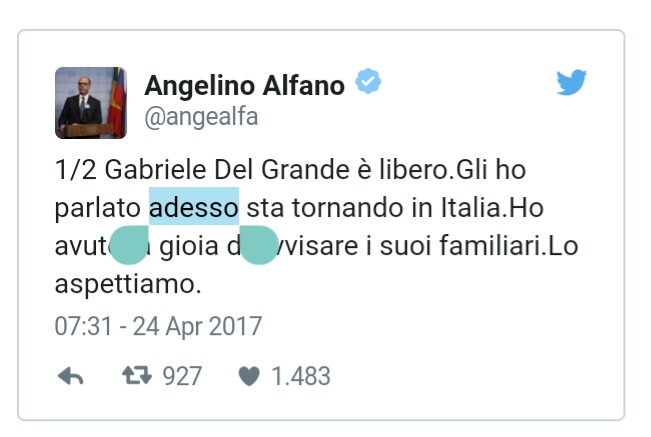This screenshot has width=651, height=437.
Task: Click the "1/2" thread marker text
Action: tap(76, 170)
